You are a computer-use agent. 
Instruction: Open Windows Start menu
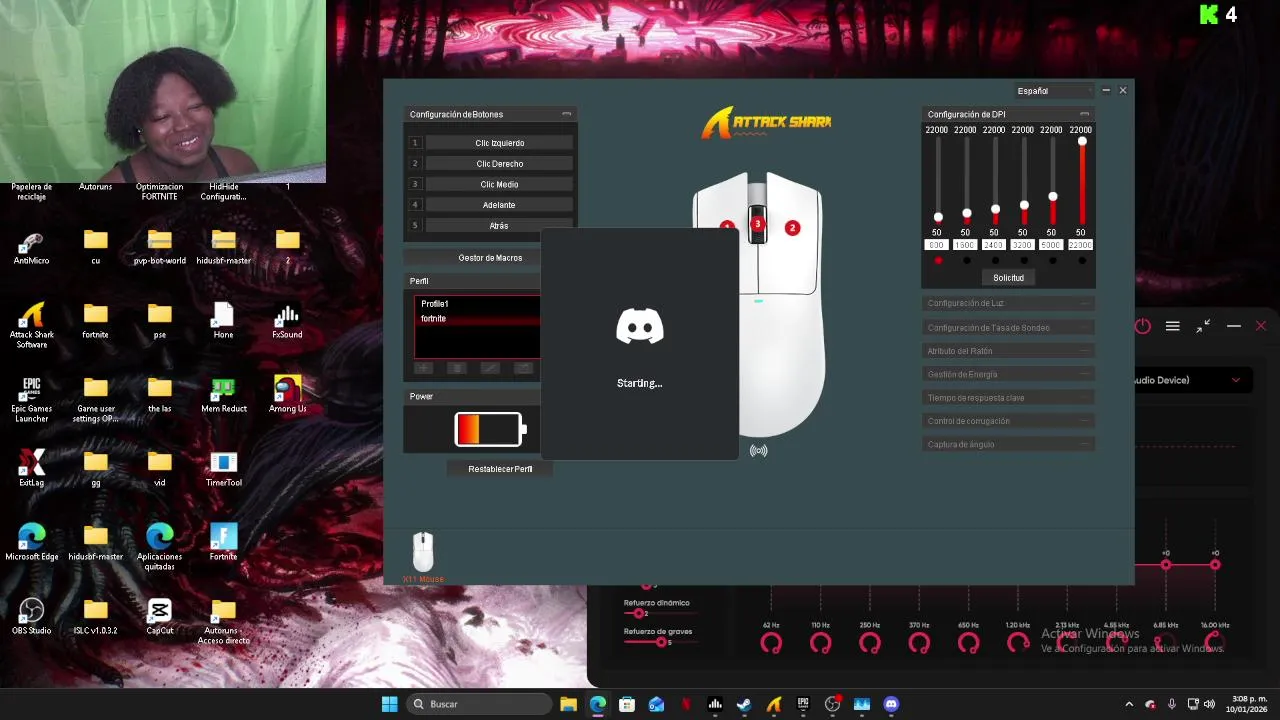pos(389,704)
